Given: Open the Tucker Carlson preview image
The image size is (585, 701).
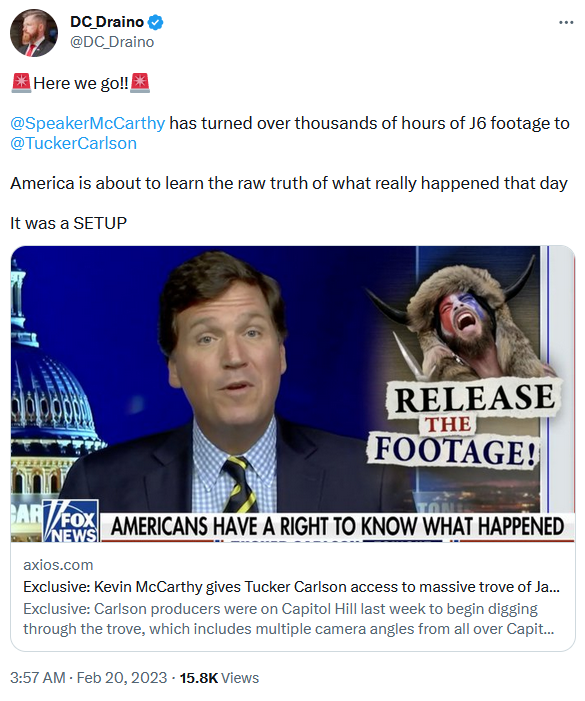Looking at the screenshot, I should click(293, 393).
